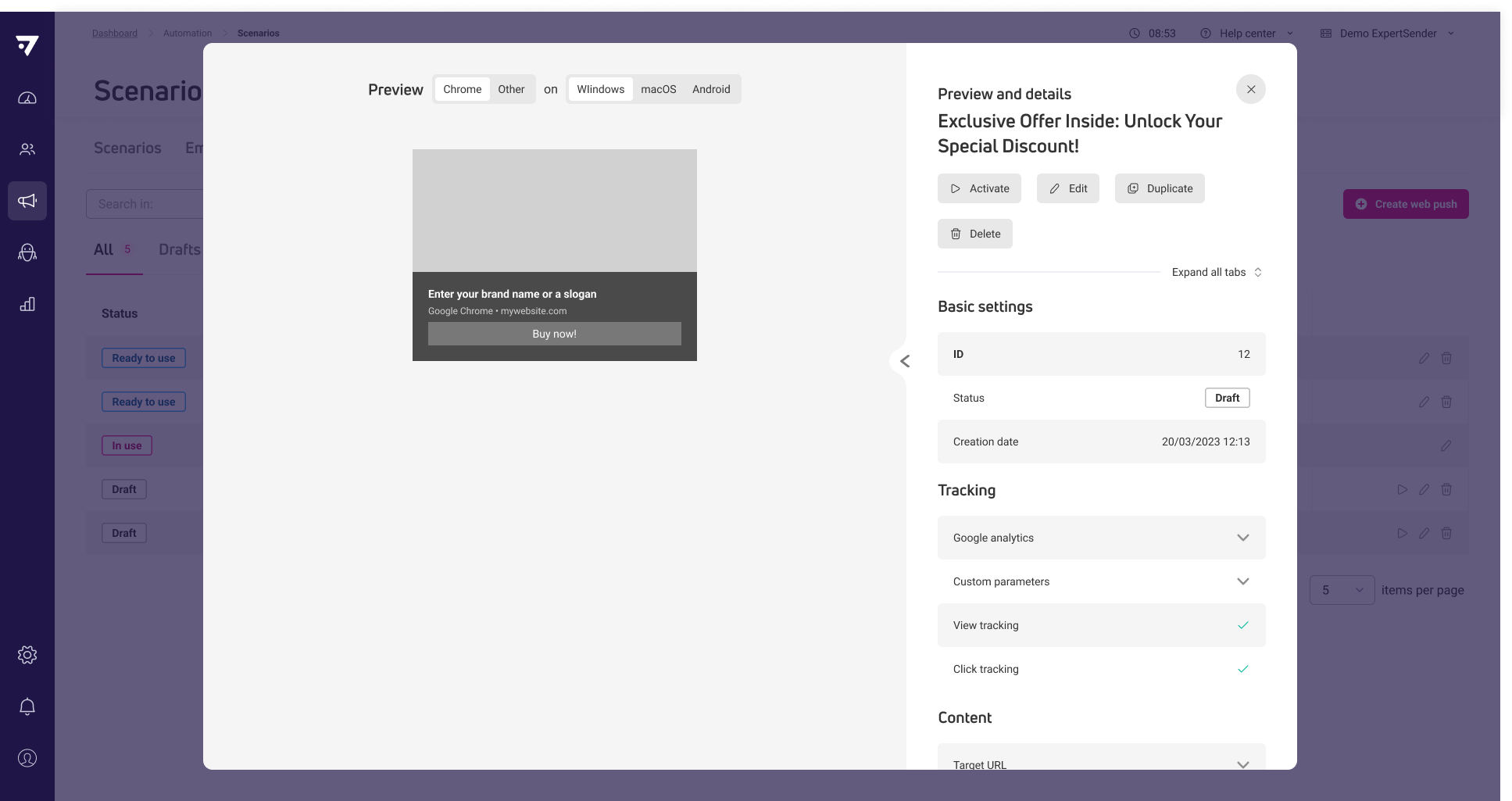Click the Duplicate button
Viewport: 1512px width, 801px height.
pos(1160,188)
